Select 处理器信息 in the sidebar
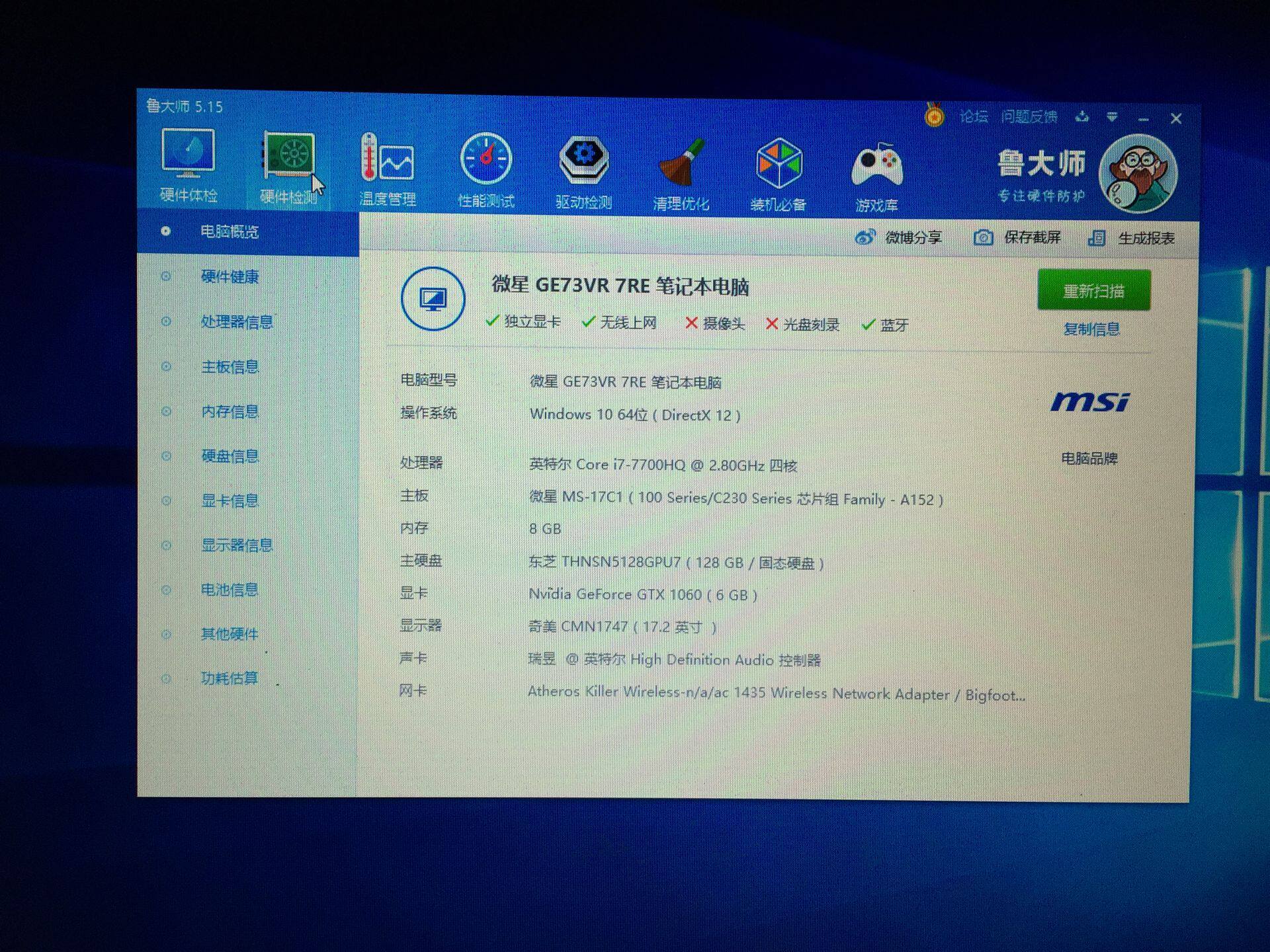This screenshot has width=1270, height=952. pos(236,322)
